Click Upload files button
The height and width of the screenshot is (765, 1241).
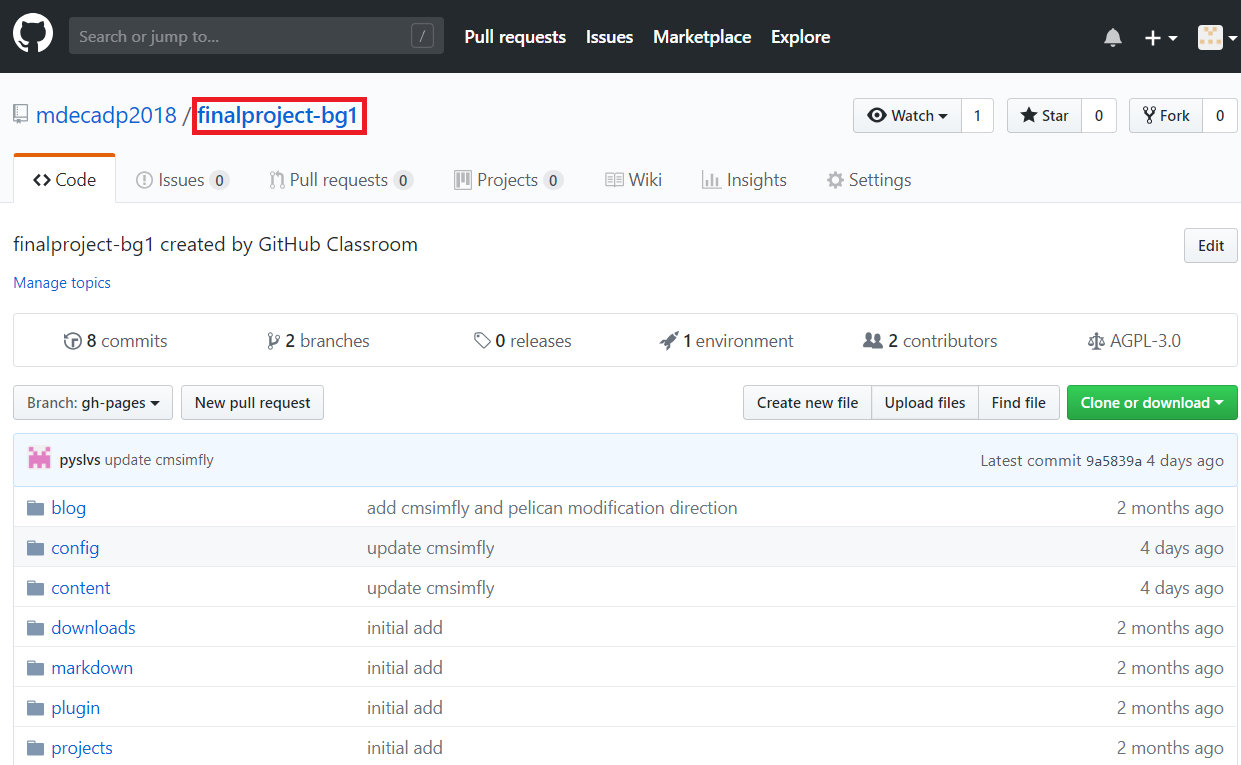click(x=925, y=402)
